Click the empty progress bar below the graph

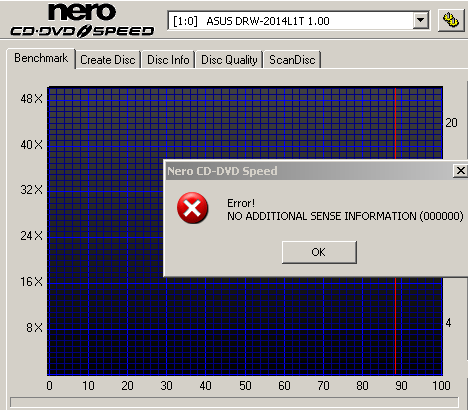(234, 402)
